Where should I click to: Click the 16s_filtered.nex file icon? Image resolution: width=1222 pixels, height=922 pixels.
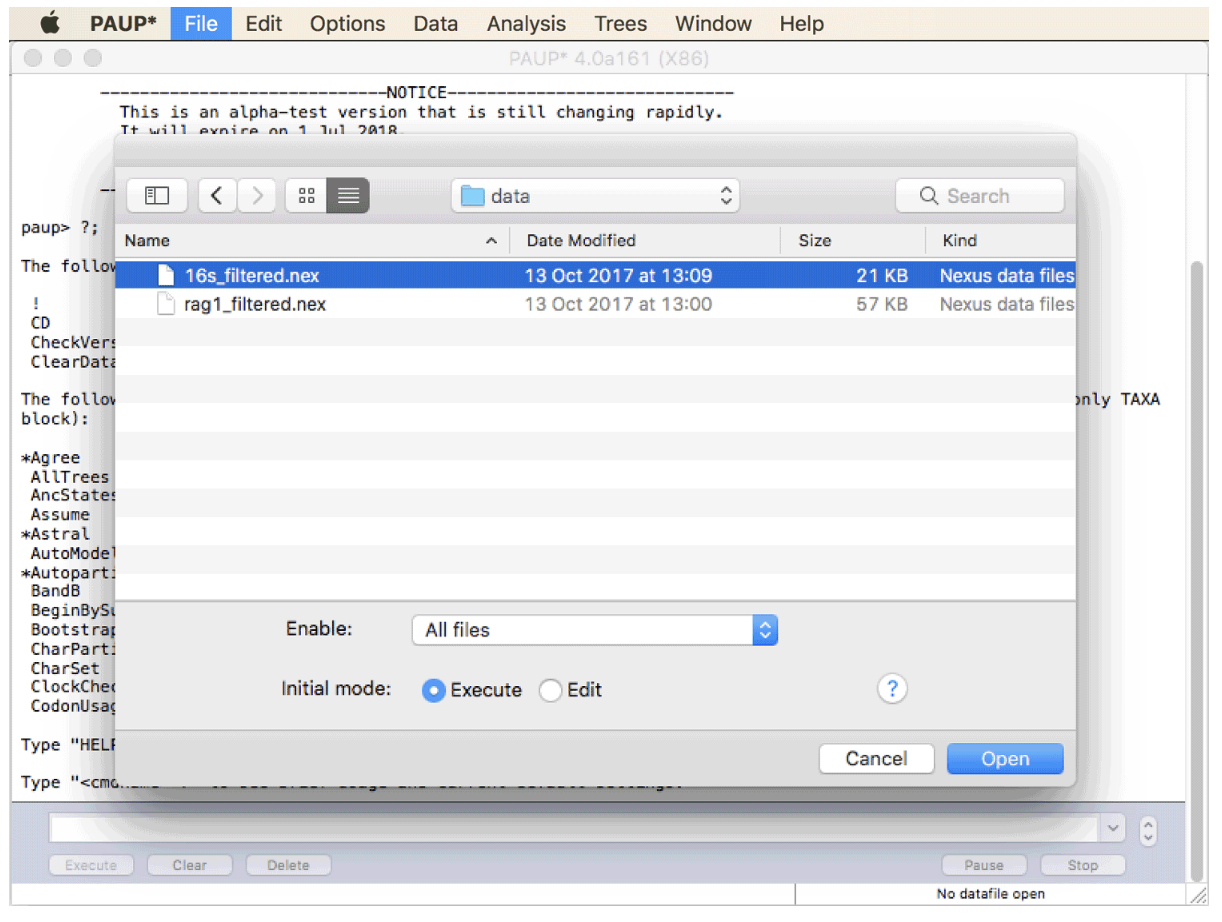point(166,275)
